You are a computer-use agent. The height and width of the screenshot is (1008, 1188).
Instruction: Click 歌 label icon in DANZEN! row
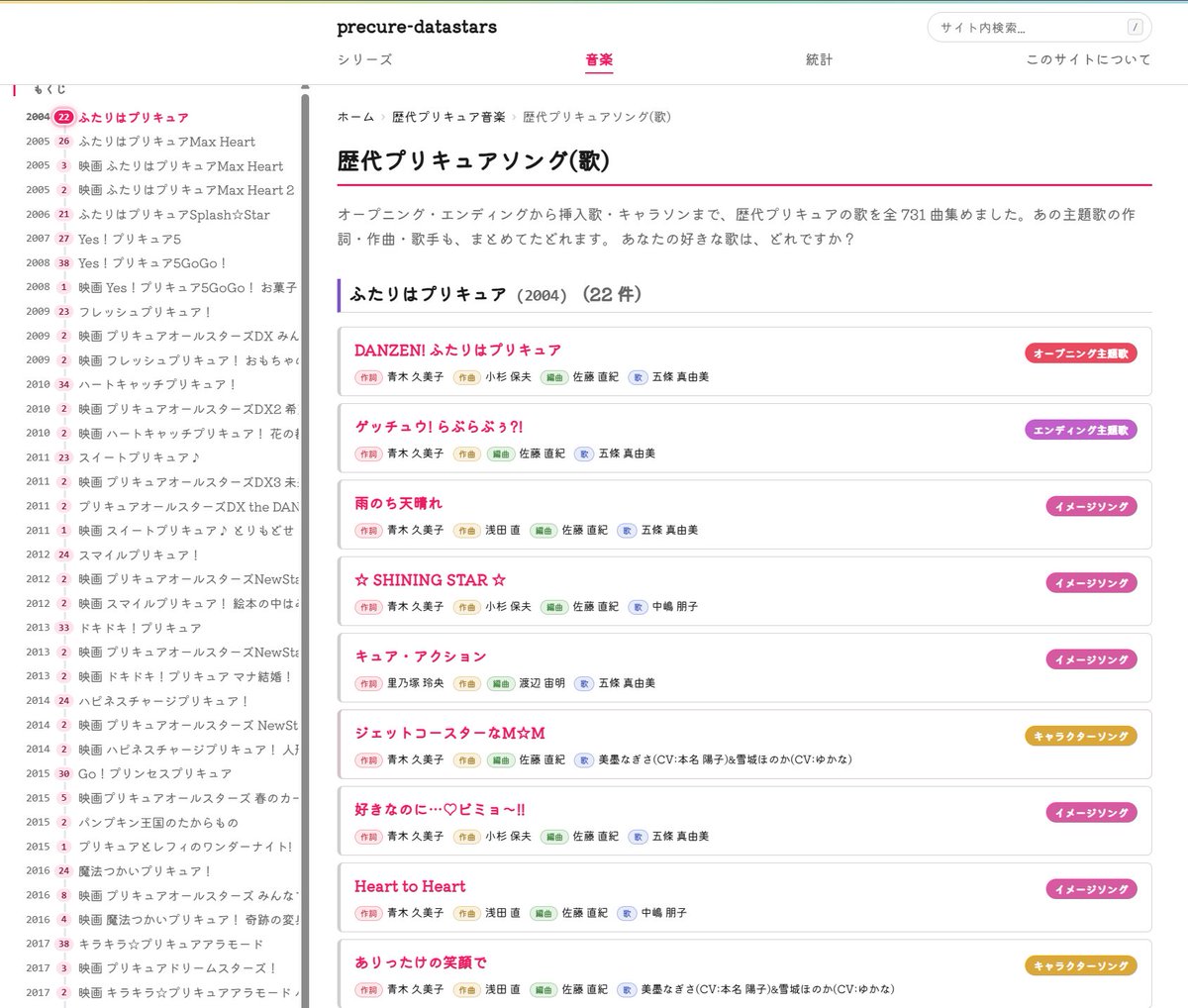tap(639, 377)
